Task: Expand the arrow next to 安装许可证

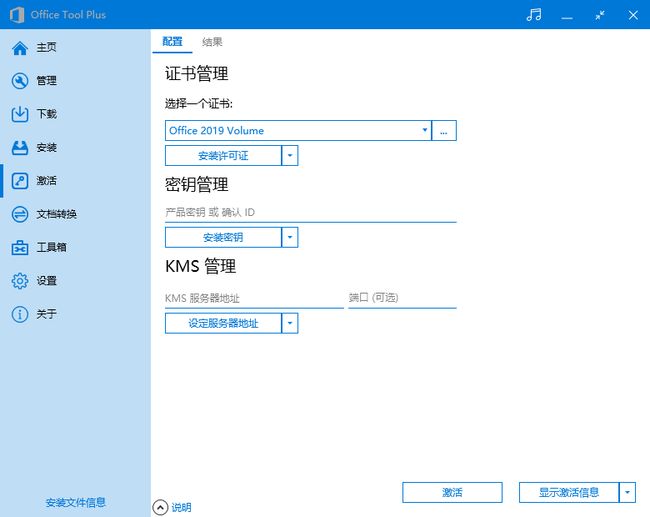Action: point(290,155)
